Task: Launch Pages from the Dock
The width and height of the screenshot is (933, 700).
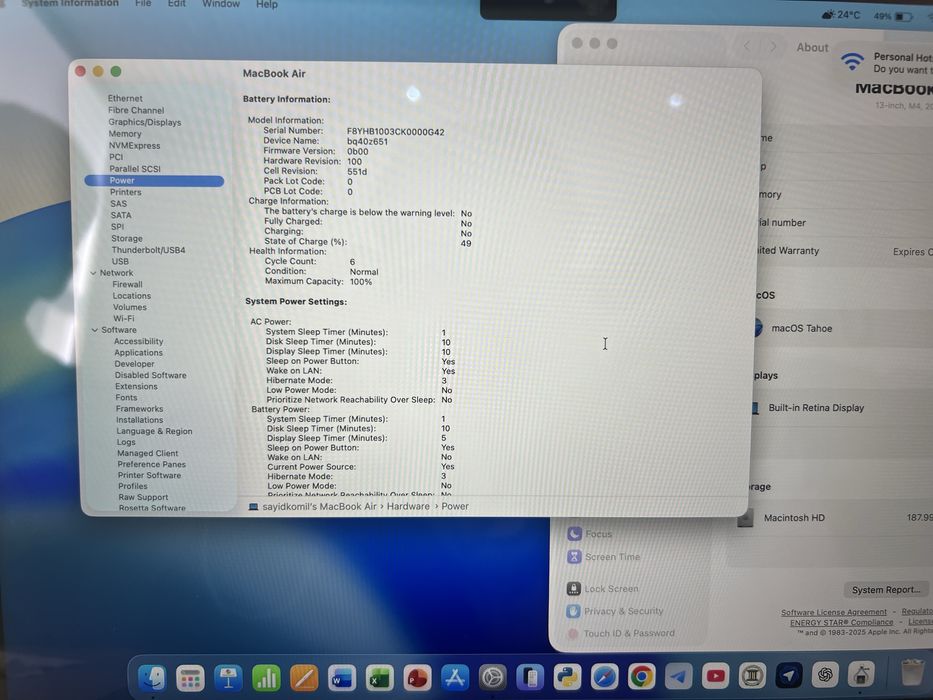Action: pos(304,677)
